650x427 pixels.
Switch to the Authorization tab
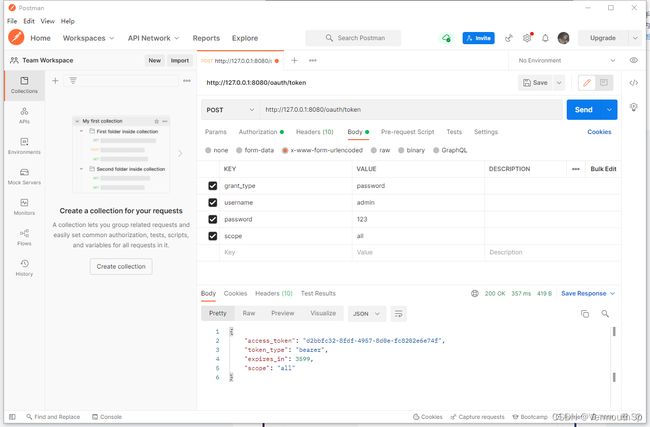click(x=261, y=132)
